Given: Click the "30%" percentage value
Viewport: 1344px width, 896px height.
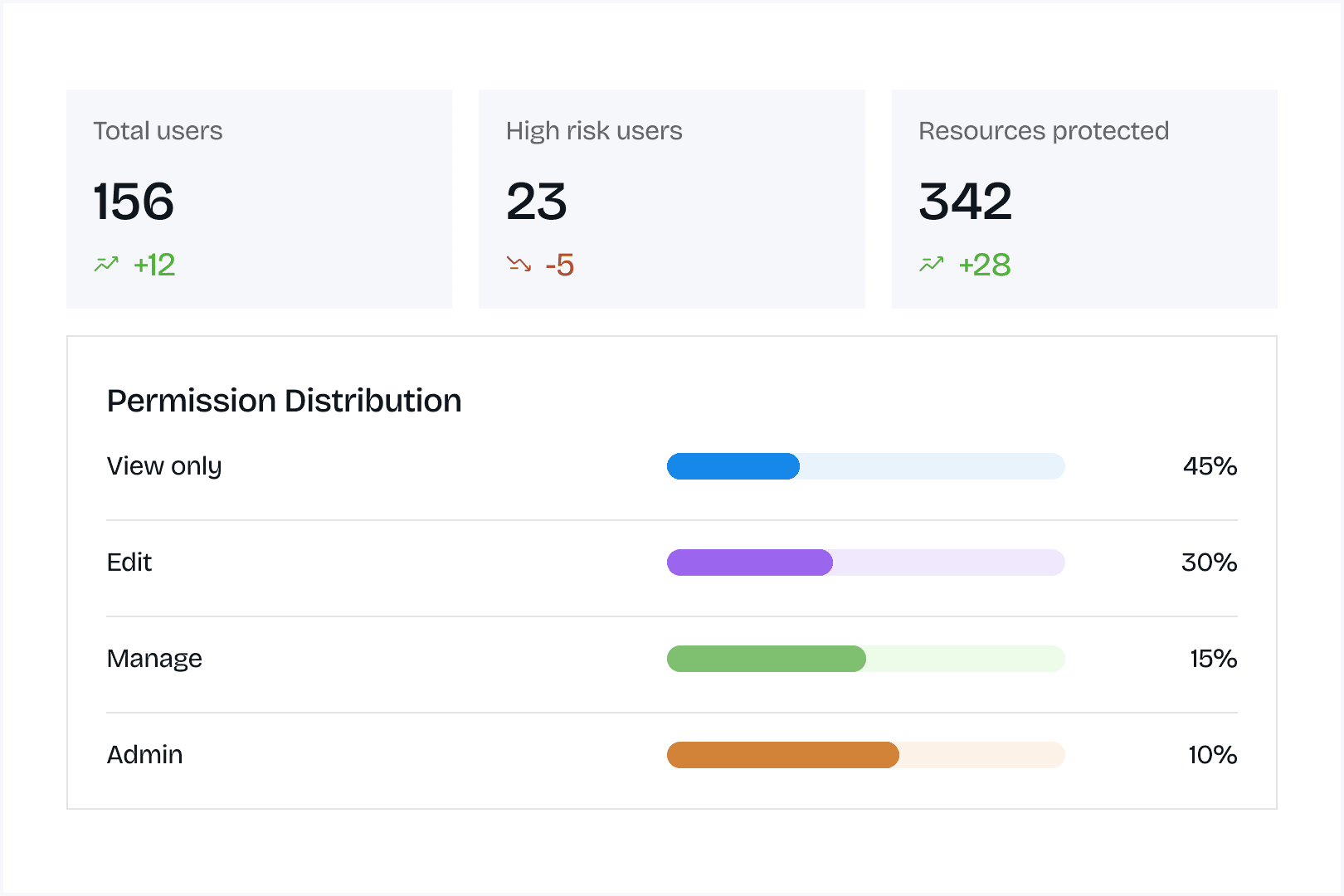Looking at the screenshot, I should coord(1210,562).
